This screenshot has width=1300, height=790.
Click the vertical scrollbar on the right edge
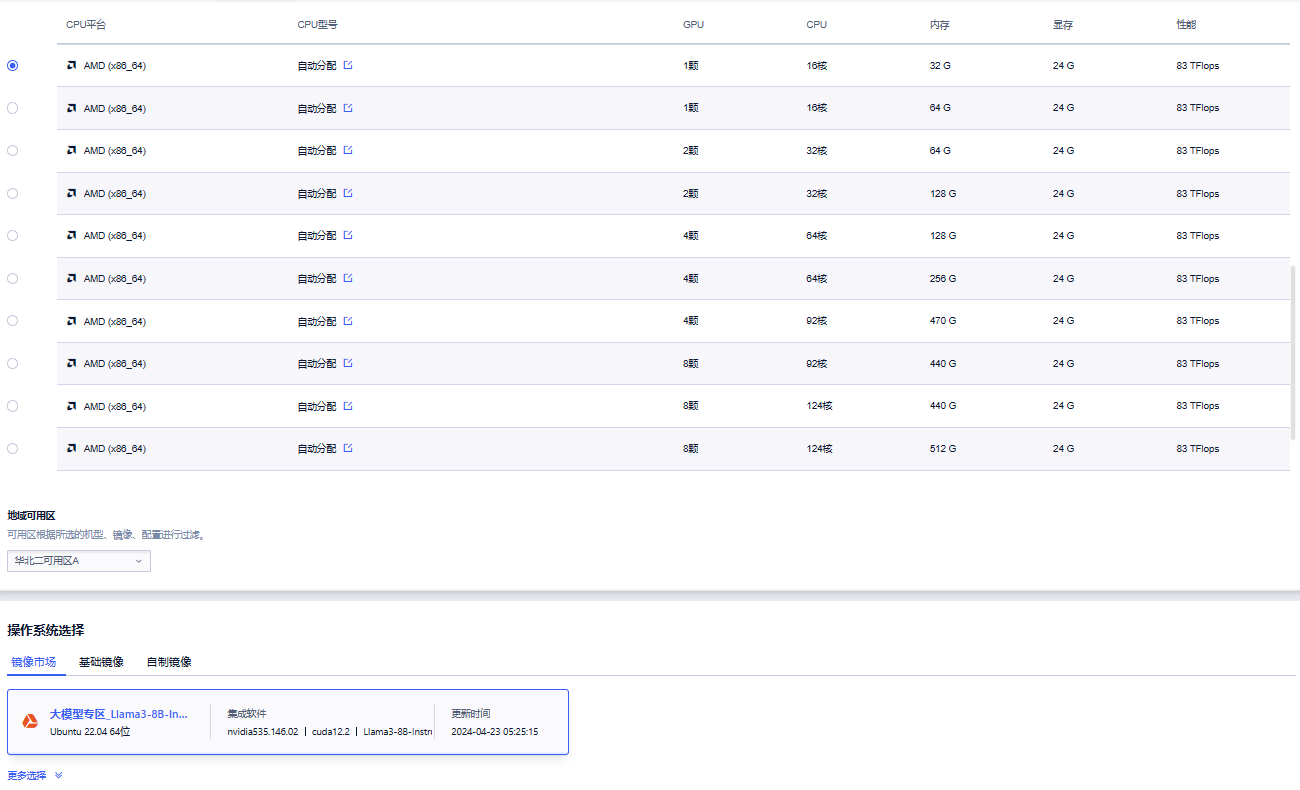tap(1294, 350)
